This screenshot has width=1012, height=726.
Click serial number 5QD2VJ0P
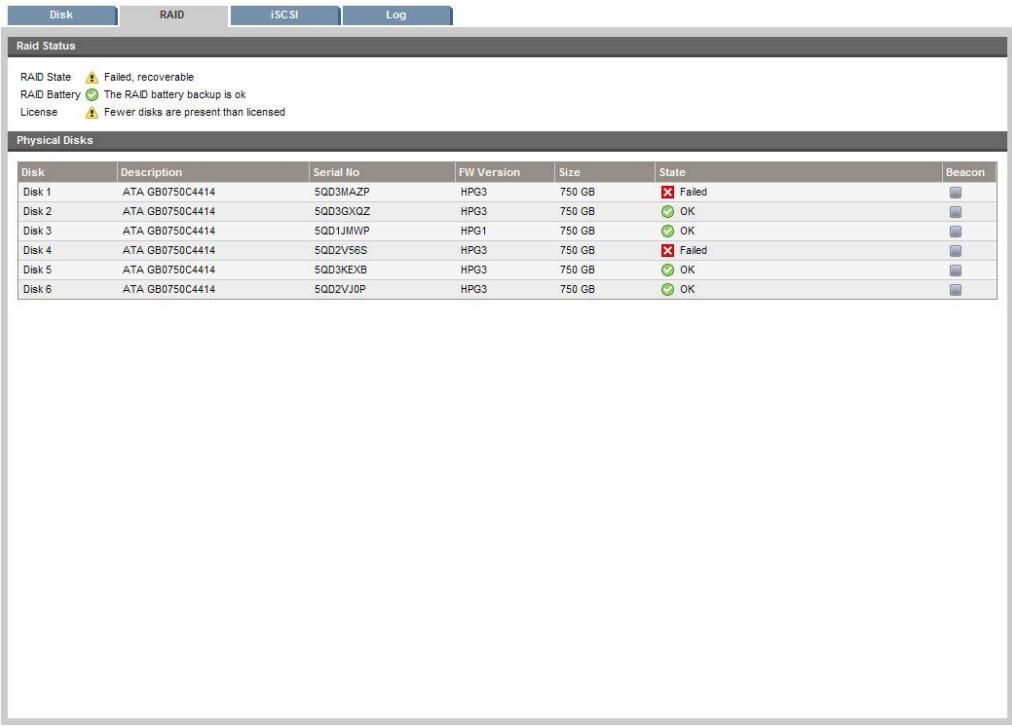340,290
